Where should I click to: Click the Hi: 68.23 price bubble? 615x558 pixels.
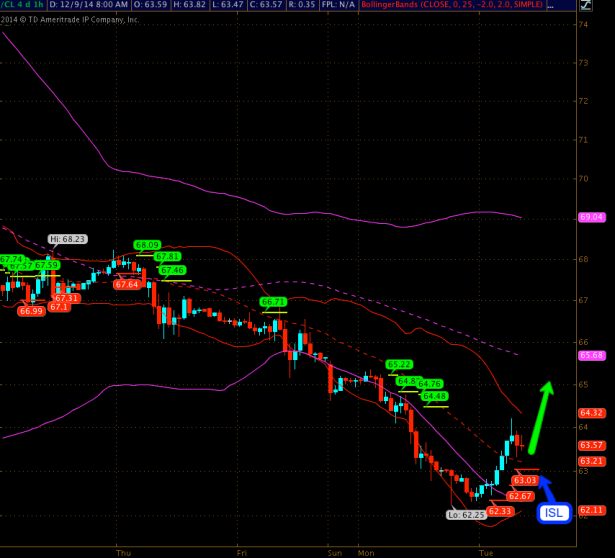tap(68, 239)
